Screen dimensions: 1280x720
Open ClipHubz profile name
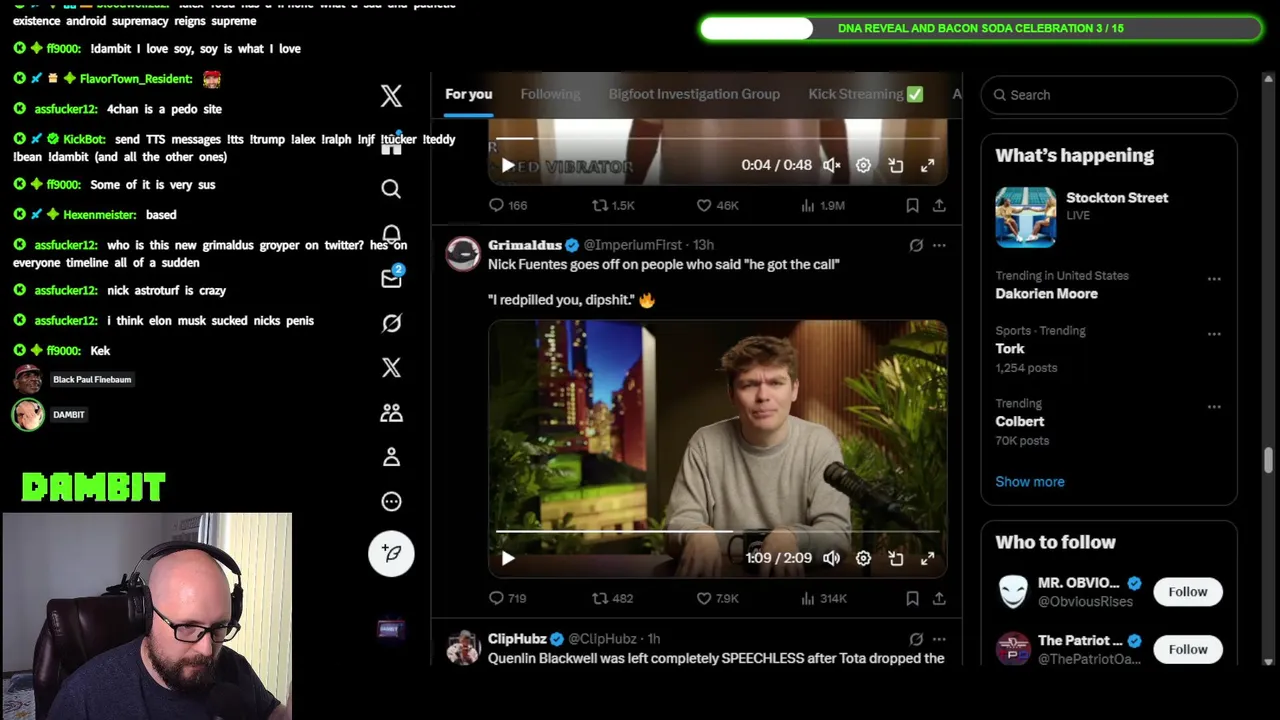[516, 639]
